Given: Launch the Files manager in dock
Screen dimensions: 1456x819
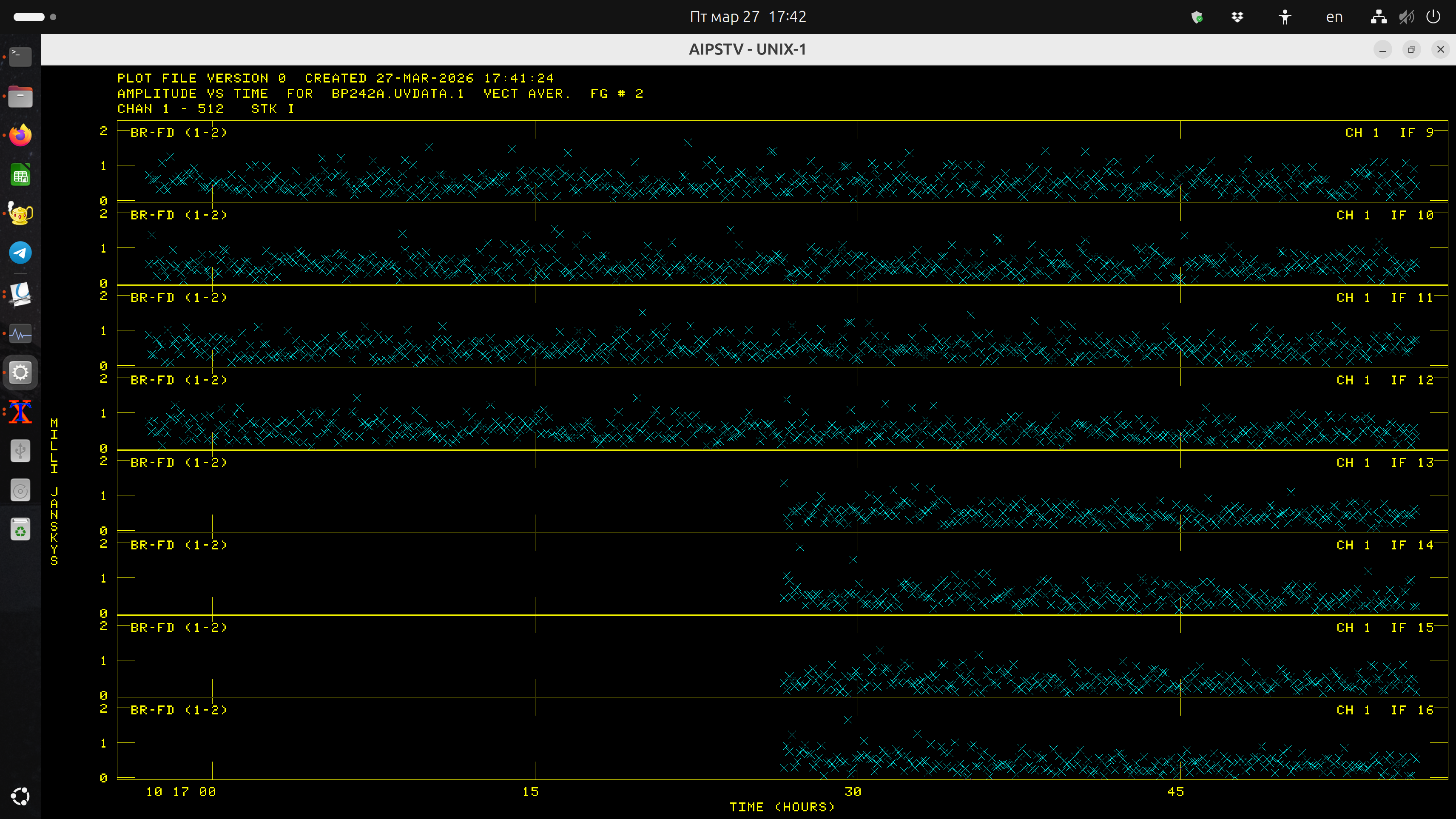Looking at the screenshot, I should (20, 96).
